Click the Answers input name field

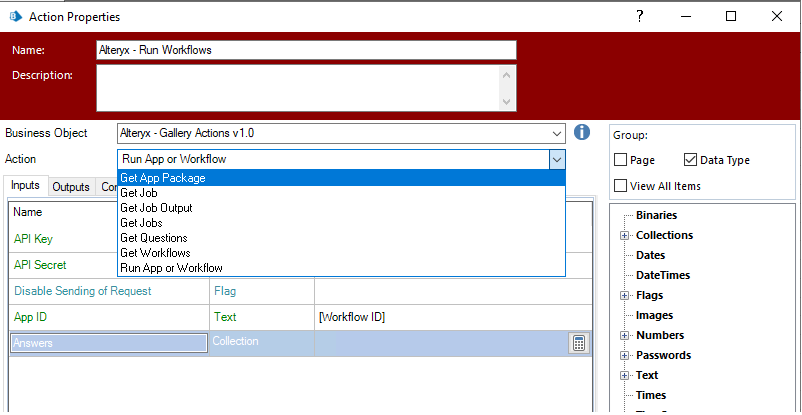[x=109, y=343]
